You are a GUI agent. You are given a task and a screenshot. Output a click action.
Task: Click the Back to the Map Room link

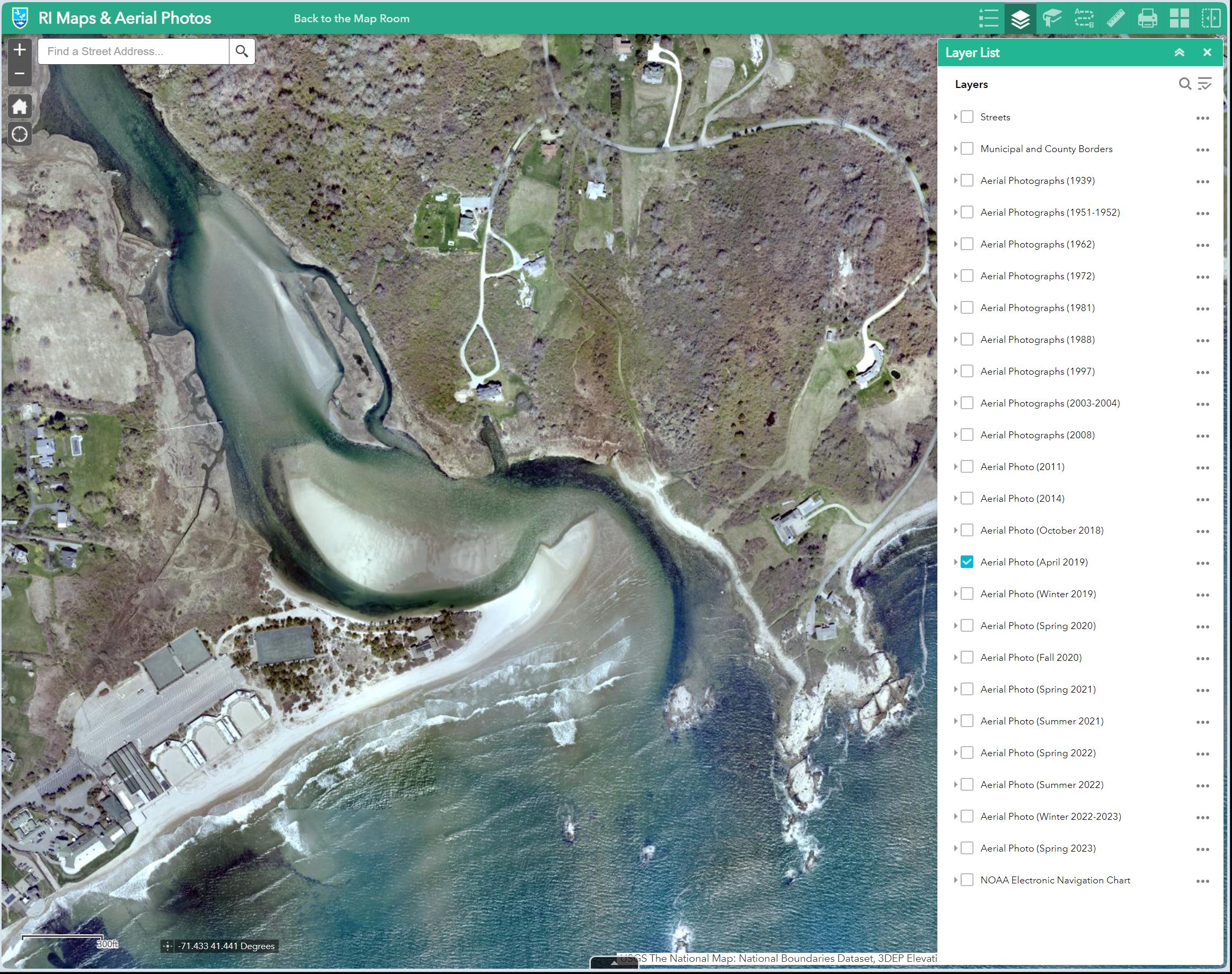tap(351, 17)
